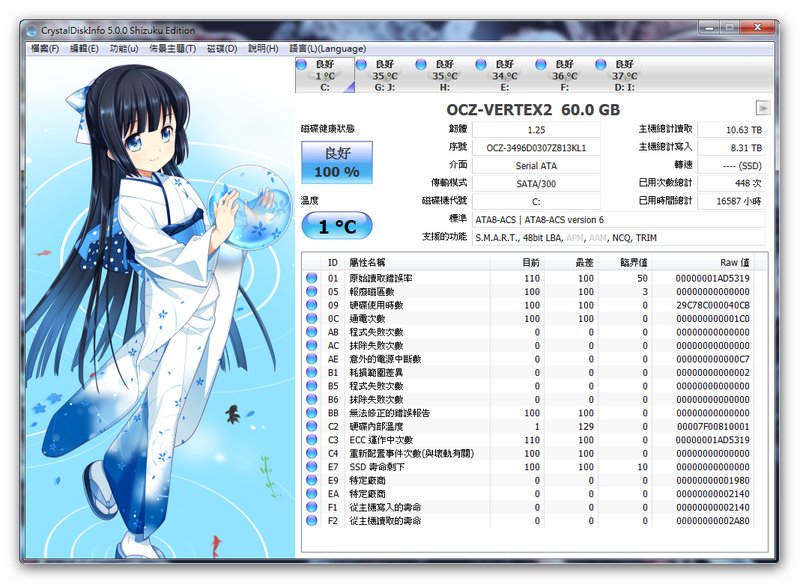The width and height of the screenshot is (800, 584).
Task: Switch to the D: I: disk tab
Action: click(x=624, y=75)
